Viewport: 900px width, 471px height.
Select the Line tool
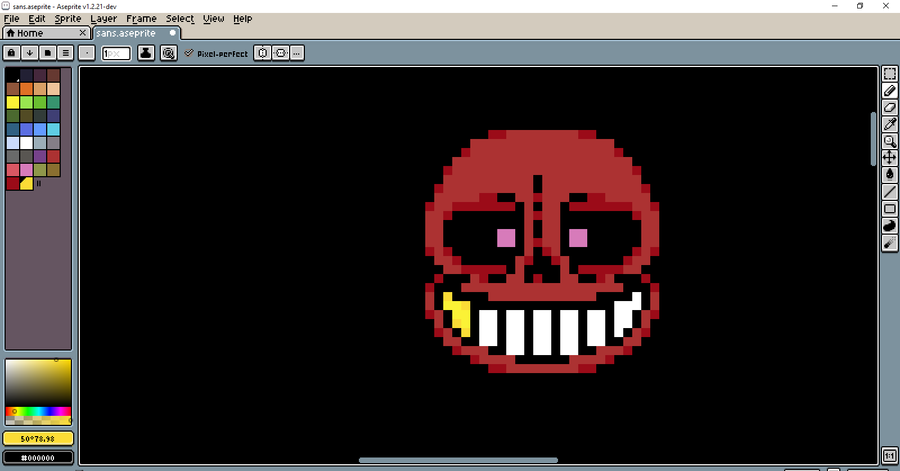(x=889, y=192)
